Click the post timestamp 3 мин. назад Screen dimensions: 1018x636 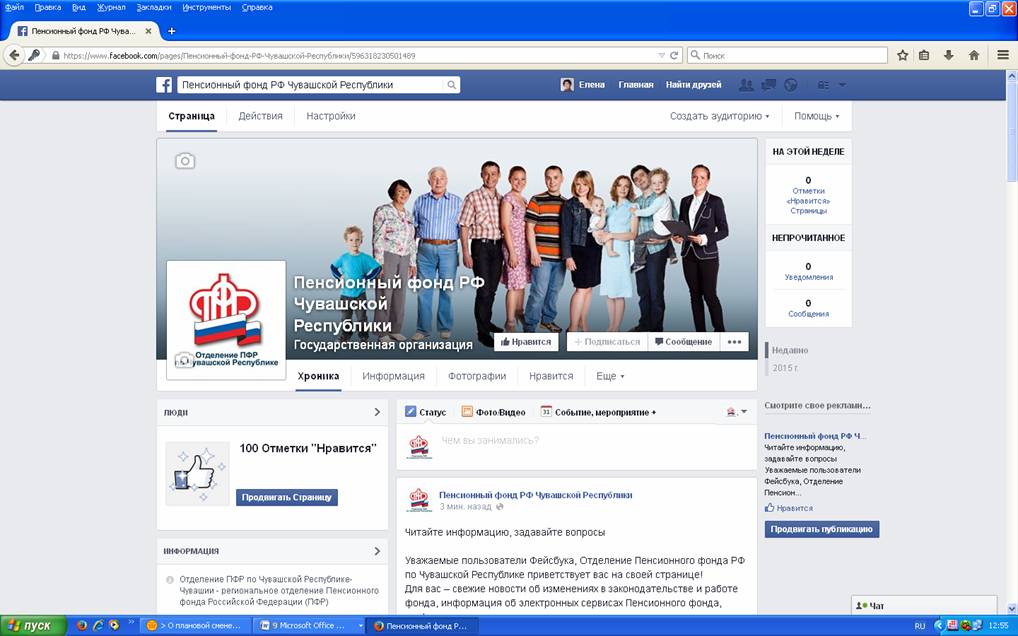coord(466,506)
